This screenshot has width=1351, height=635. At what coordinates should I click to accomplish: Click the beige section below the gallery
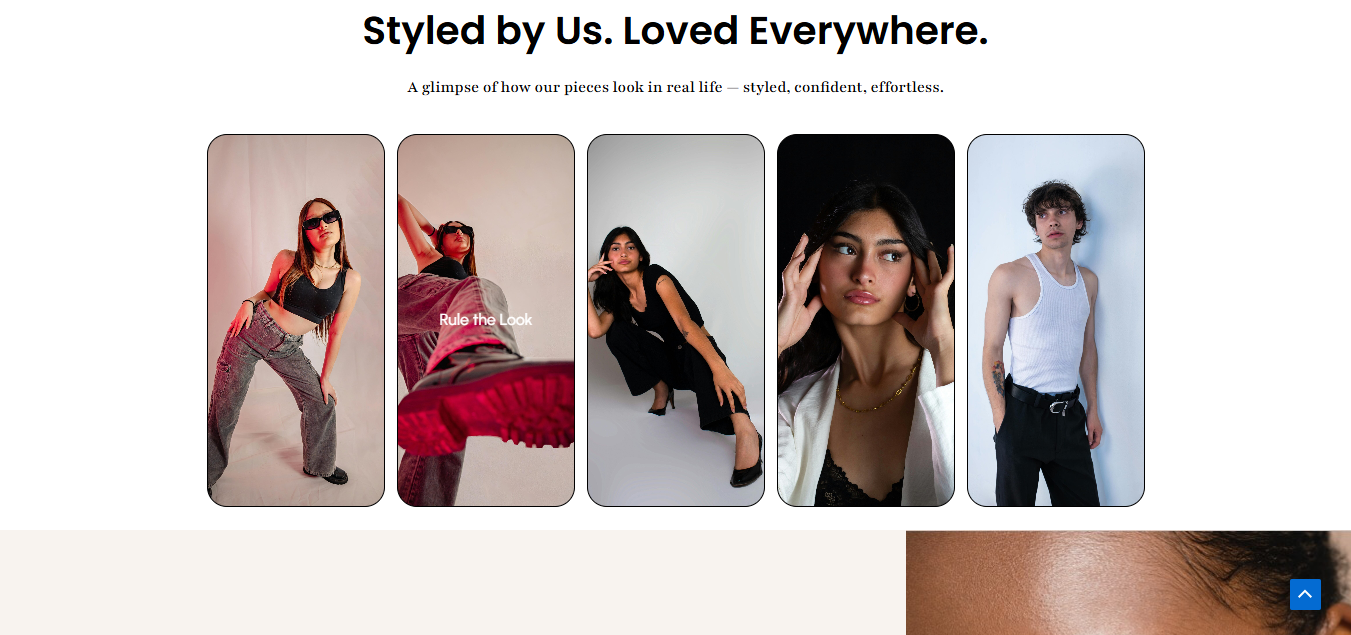click(453, 583)
